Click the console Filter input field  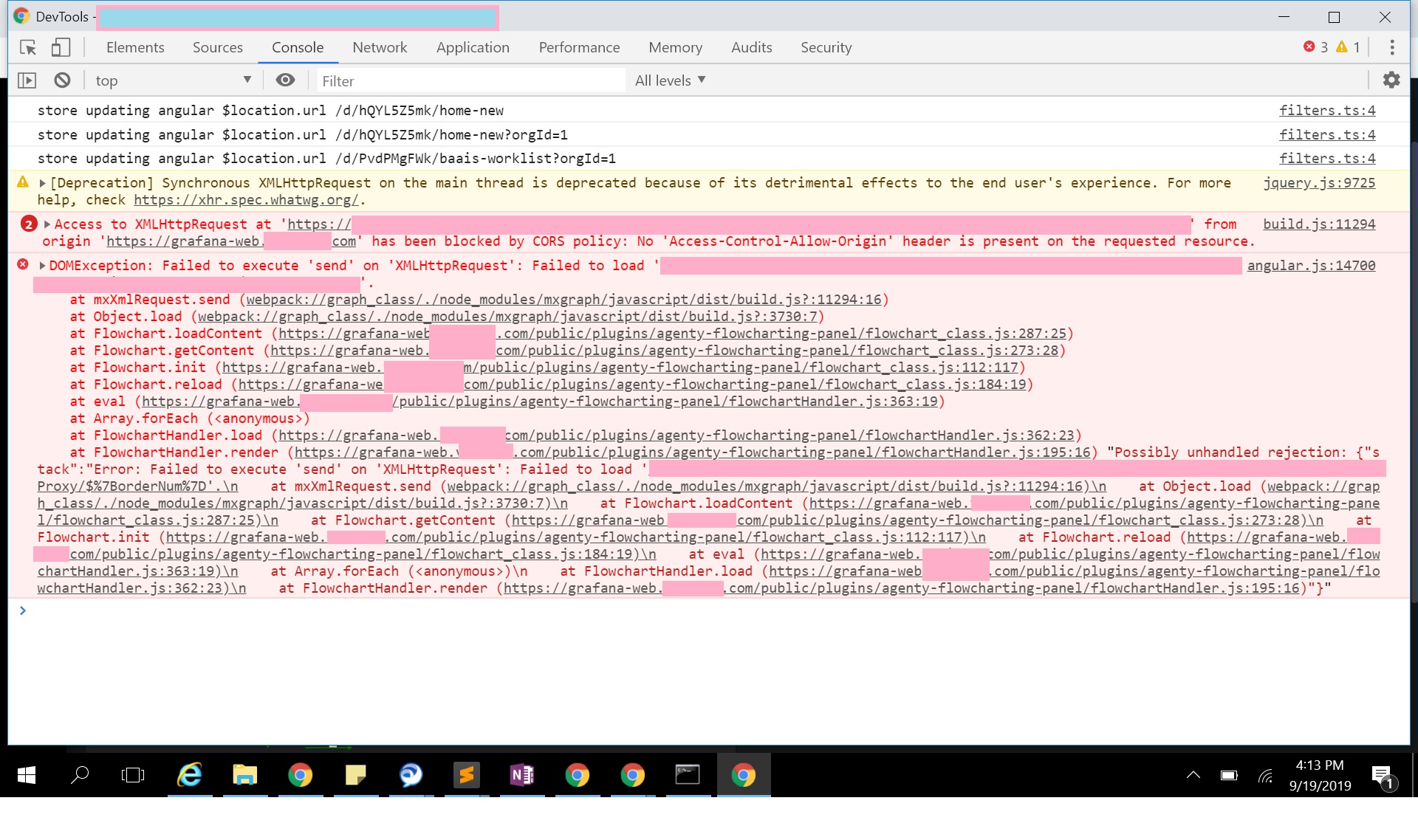click(x=470, y=80)
